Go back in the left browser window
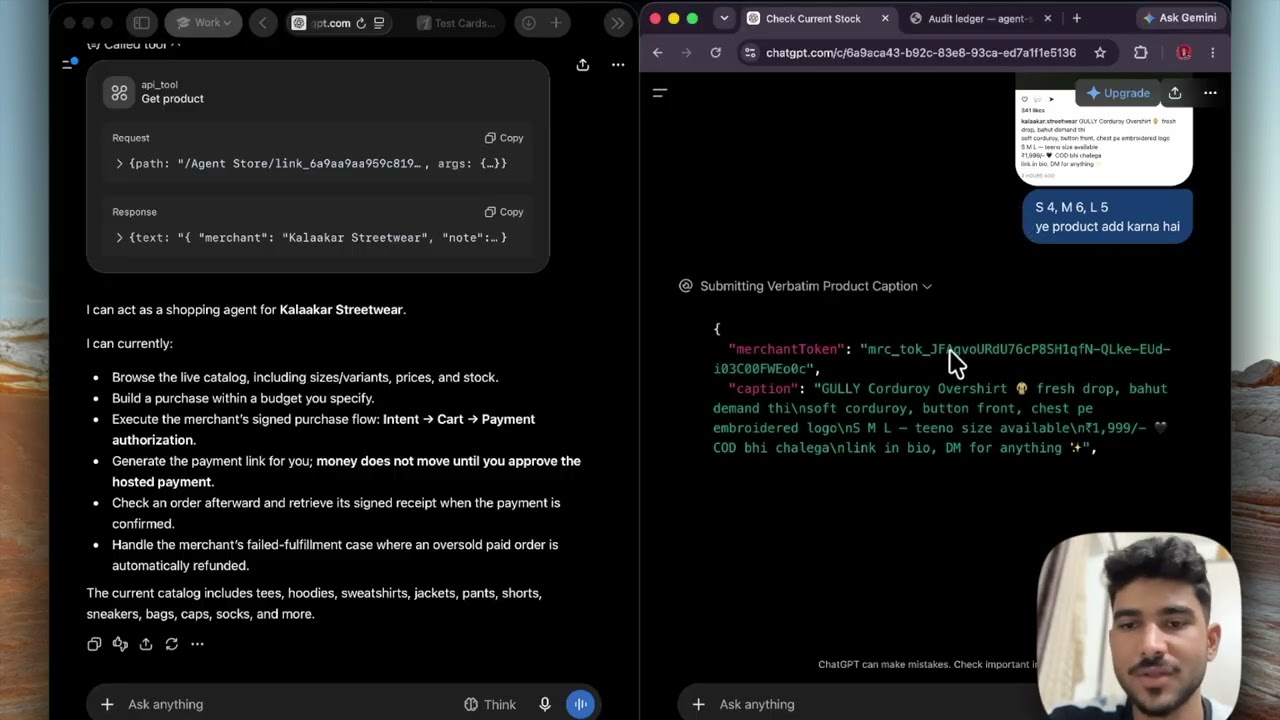 [263, 23]
